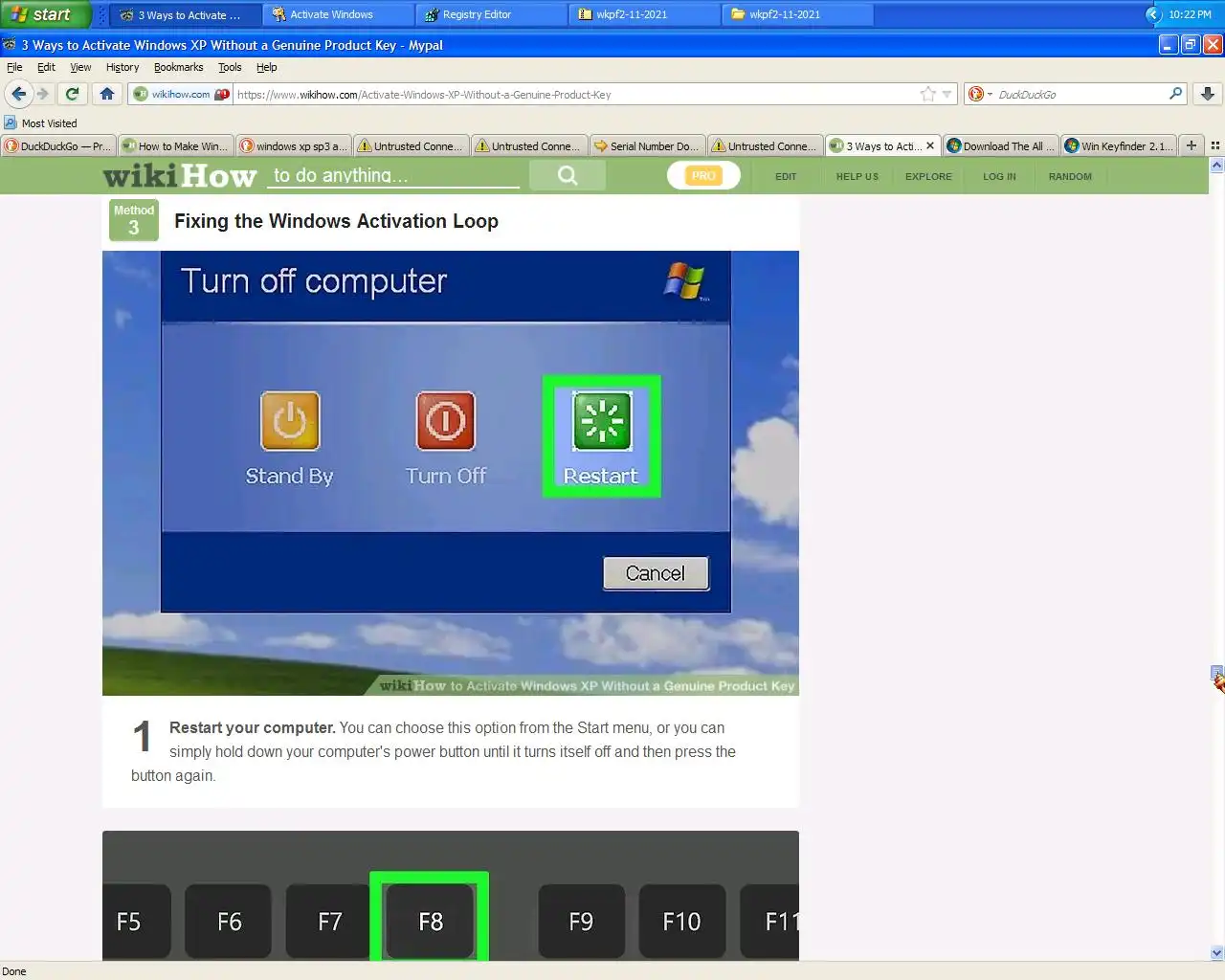Click the search magnifier in the search box

pos(1175,94)
